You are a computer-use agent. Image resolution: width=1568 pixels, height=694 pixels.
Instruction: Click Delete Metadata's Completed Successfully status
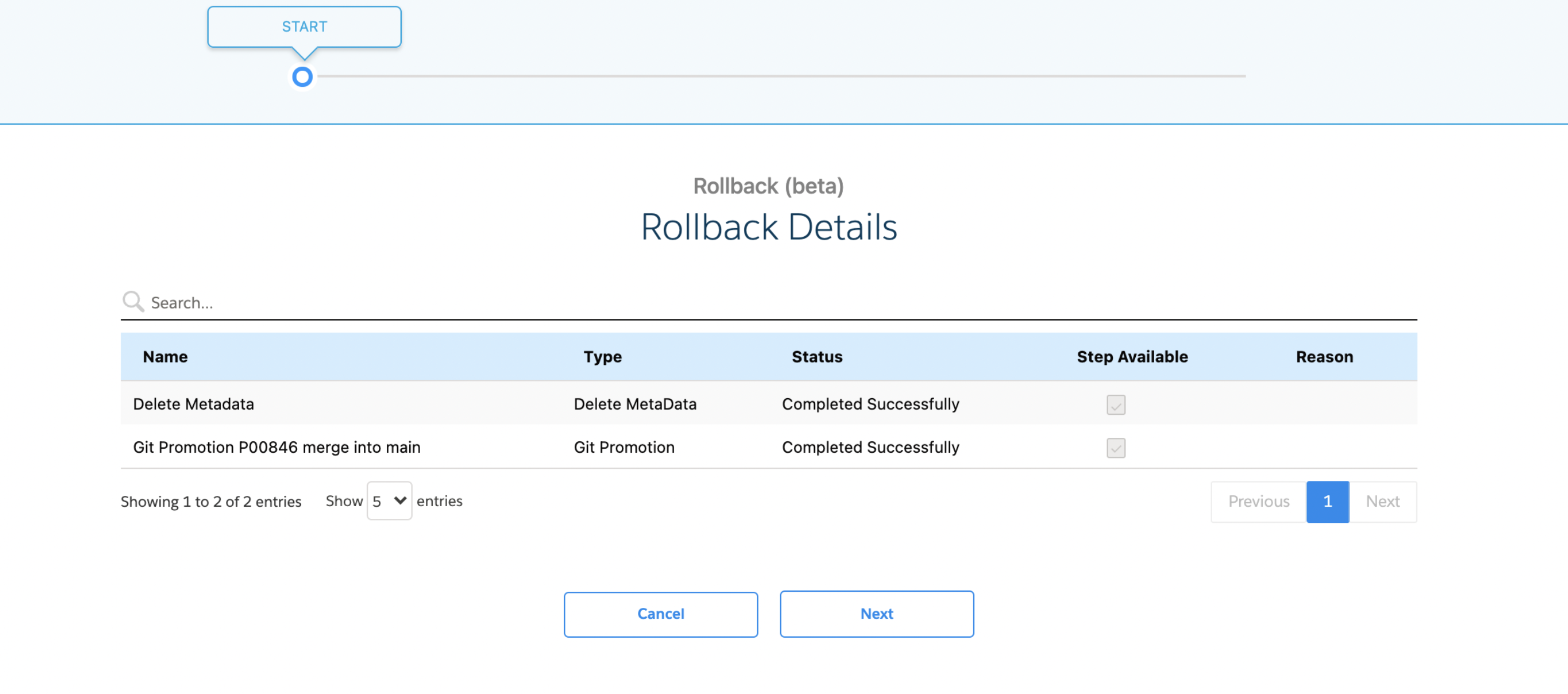click(870, 404)
